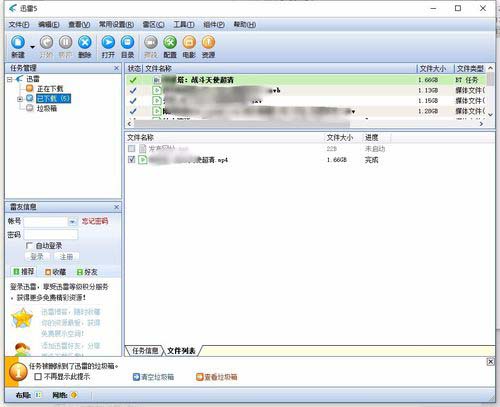500x407 pixels.
Task: Switch to the 好友 tab
Action: [87, 272]
